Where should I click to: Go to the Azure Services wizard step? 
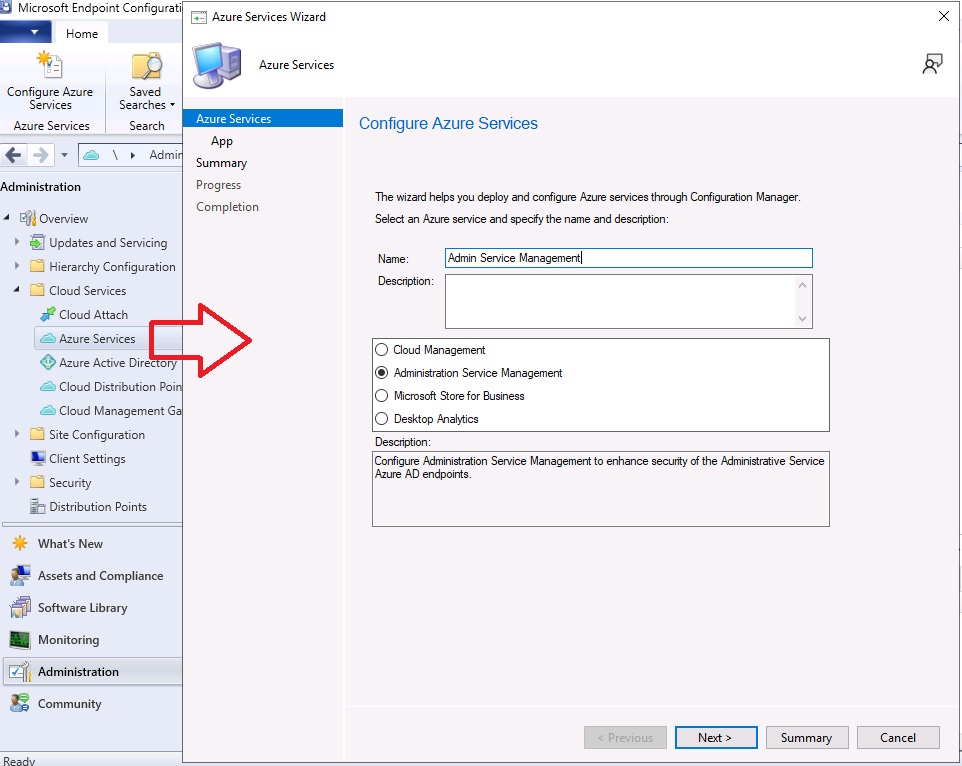(x=263, y=118)
